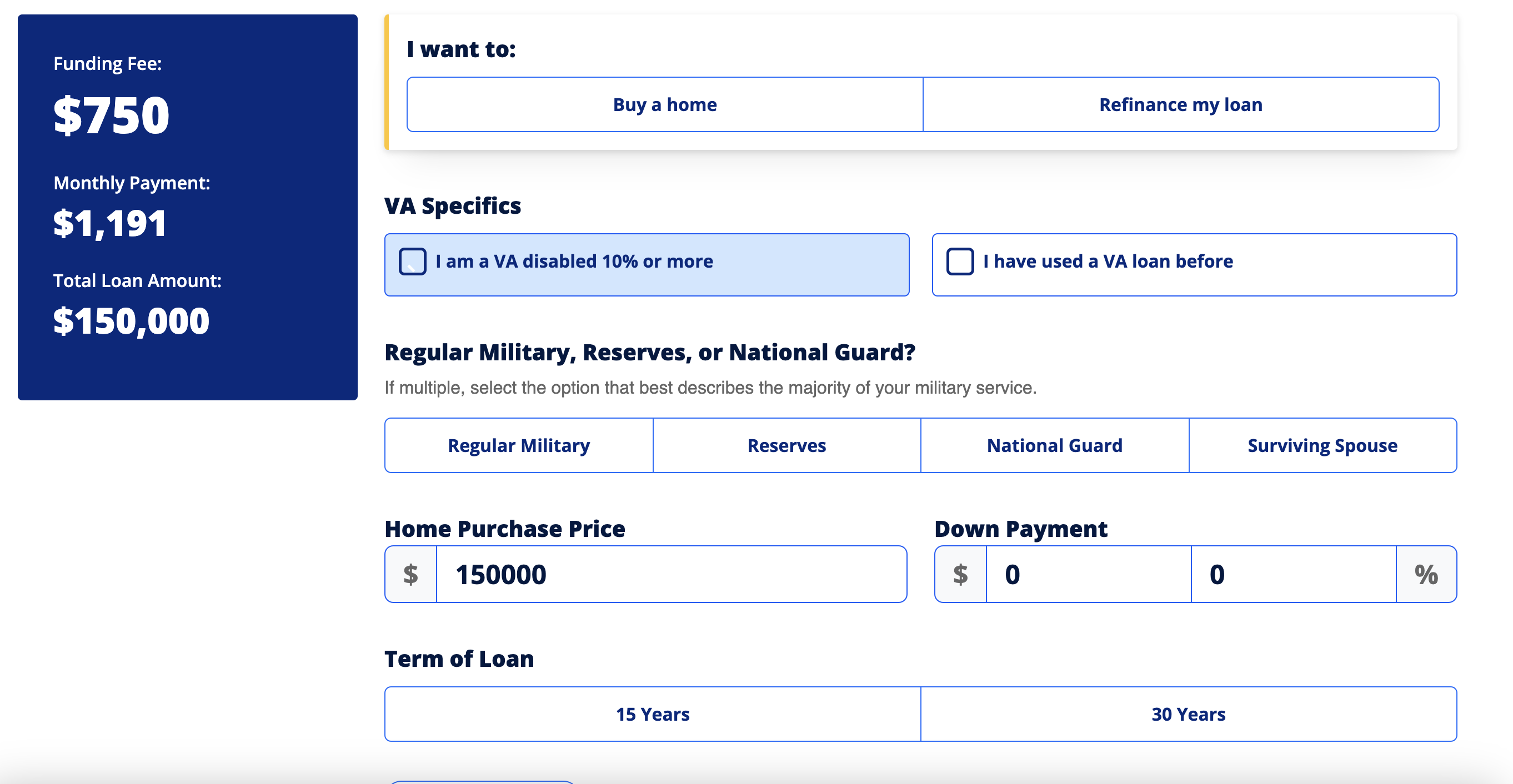Click the $150,000 total loan amount

tap(131, 320)
